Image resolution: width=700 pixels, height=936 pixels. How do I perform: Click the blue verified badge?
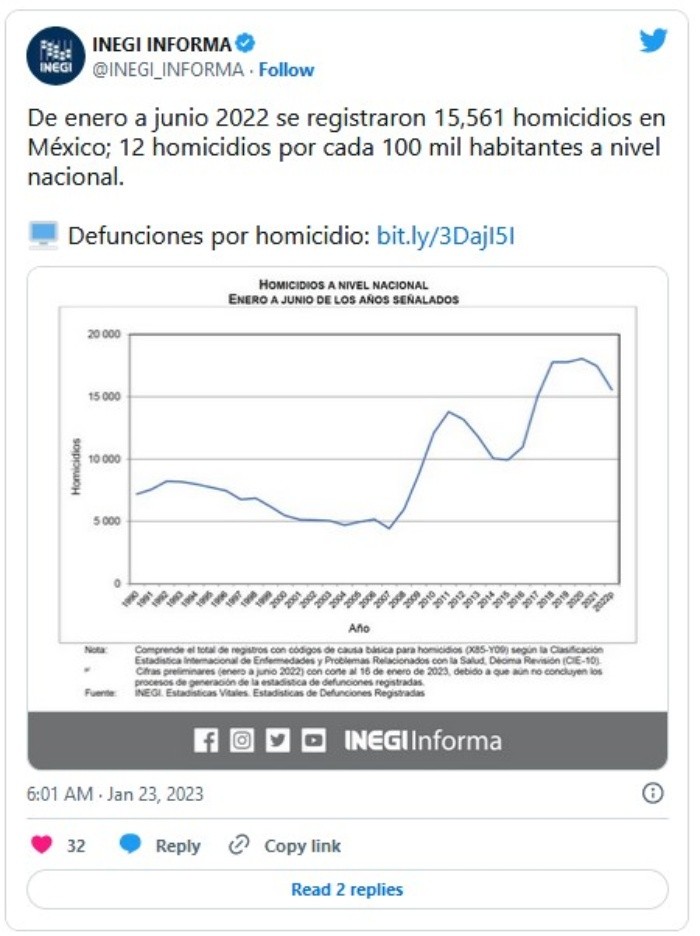click(x=246, y=44)
